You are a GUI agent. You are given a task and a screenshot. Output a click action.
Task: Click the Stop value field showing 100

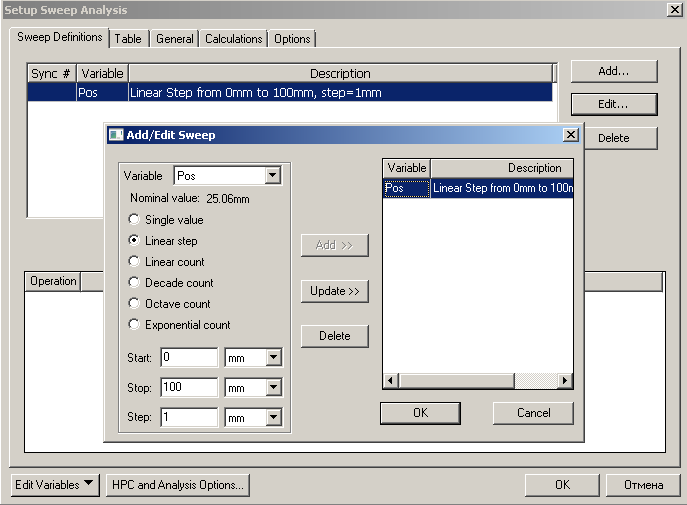(189, 387)
